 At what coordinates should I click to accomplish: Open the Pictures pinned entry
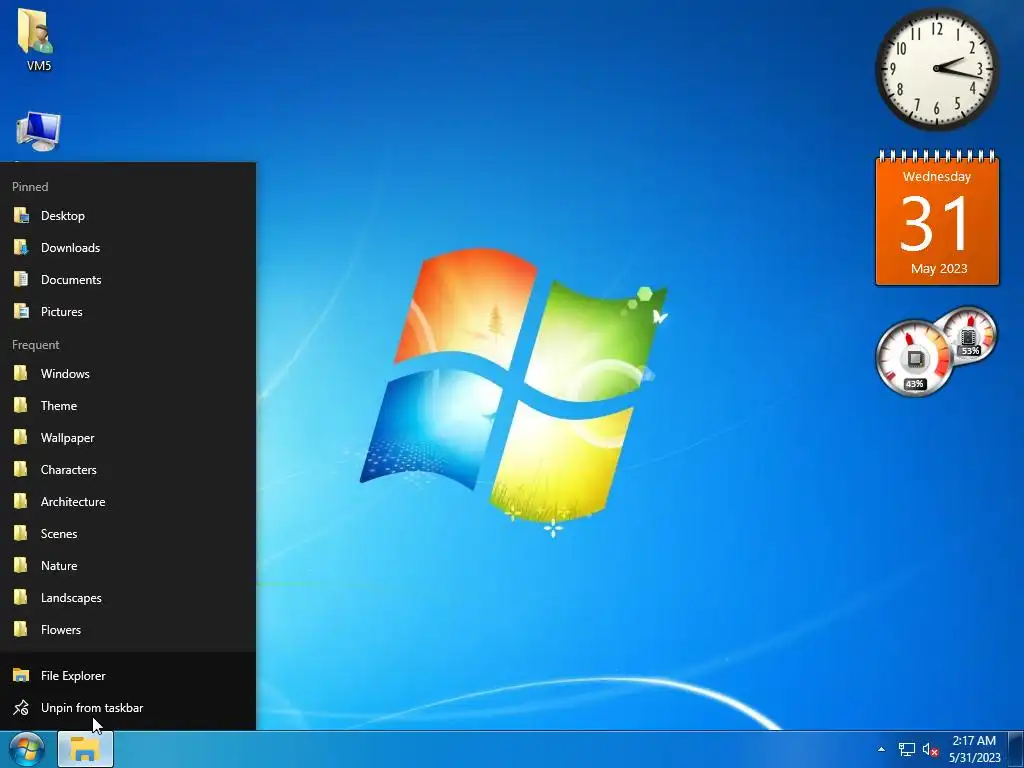point(128,312)
